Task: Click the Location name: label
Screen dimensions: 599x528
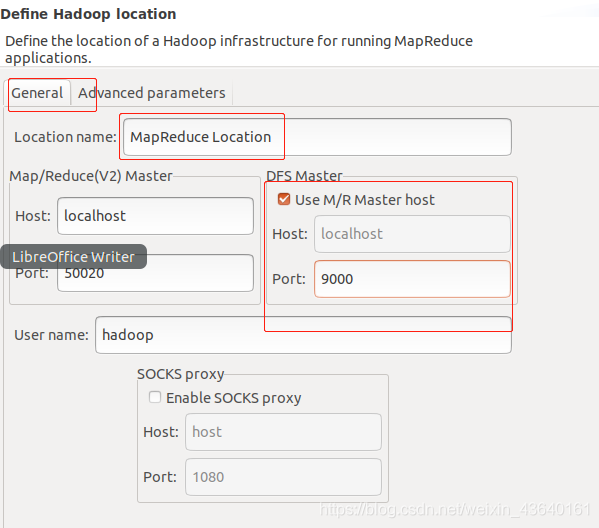Action: tap(65, 137)
